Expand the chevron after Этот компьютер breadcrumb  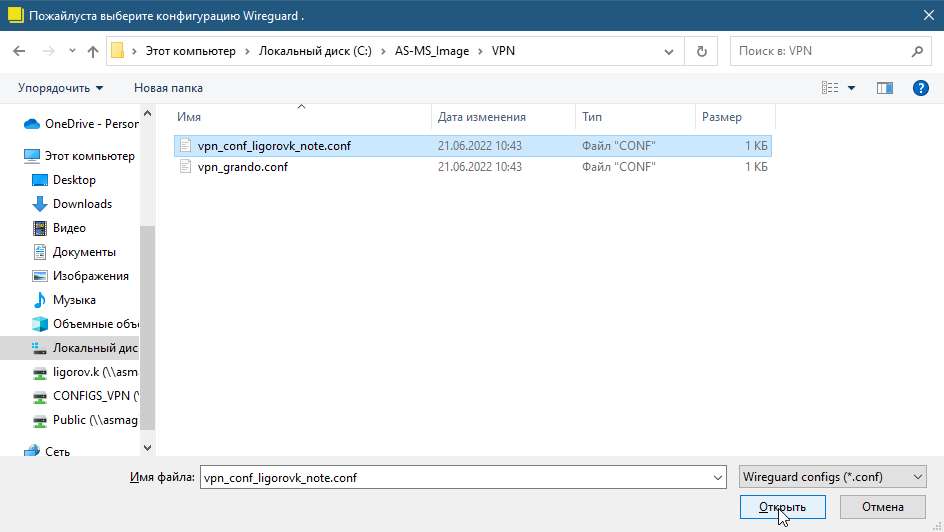click(x=247, y=52)
